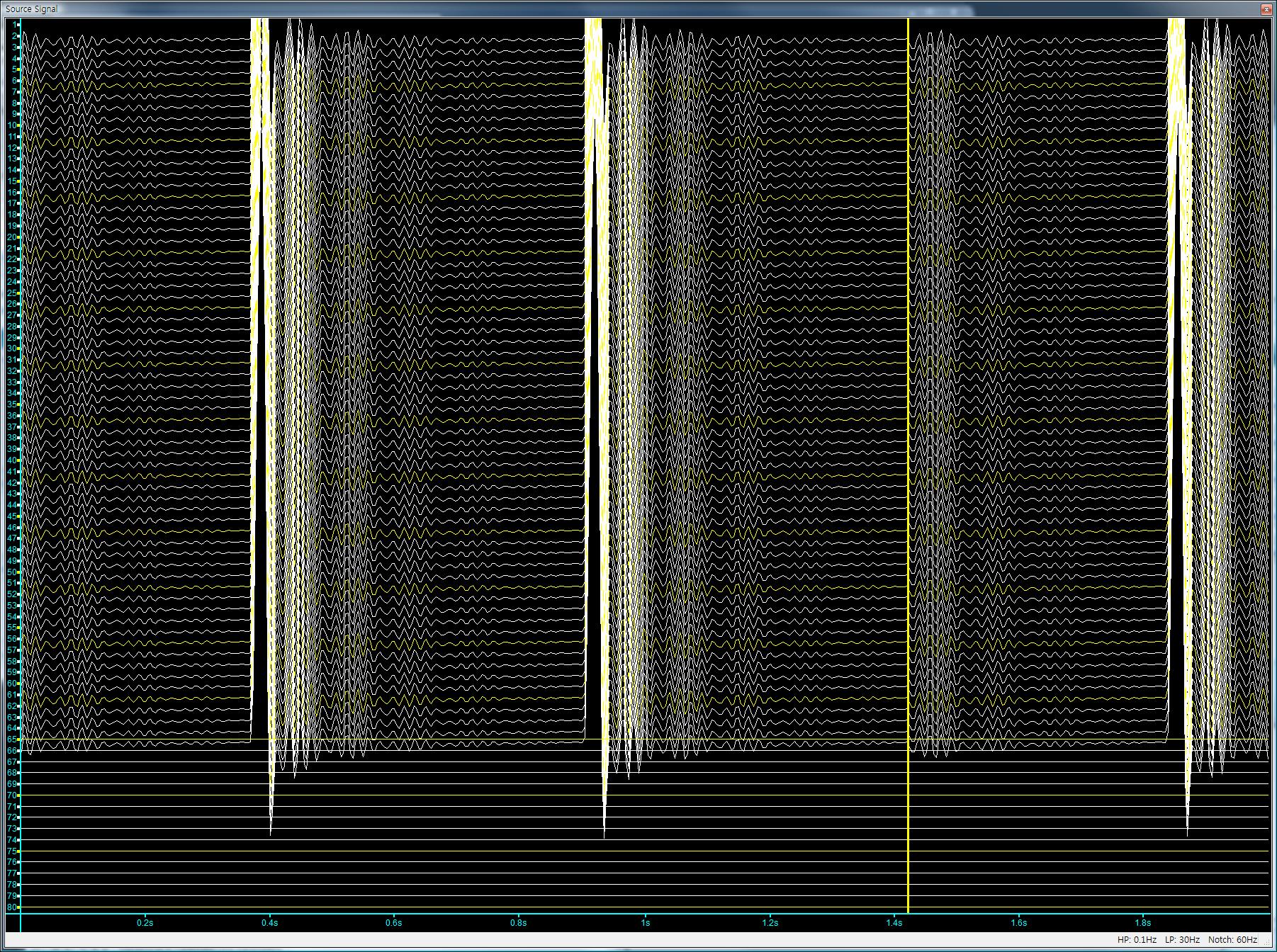Image resolution: width=1277 pixels, height=952 pixels.
Task: Select channel label 35
Action: (x=12, y=404)
